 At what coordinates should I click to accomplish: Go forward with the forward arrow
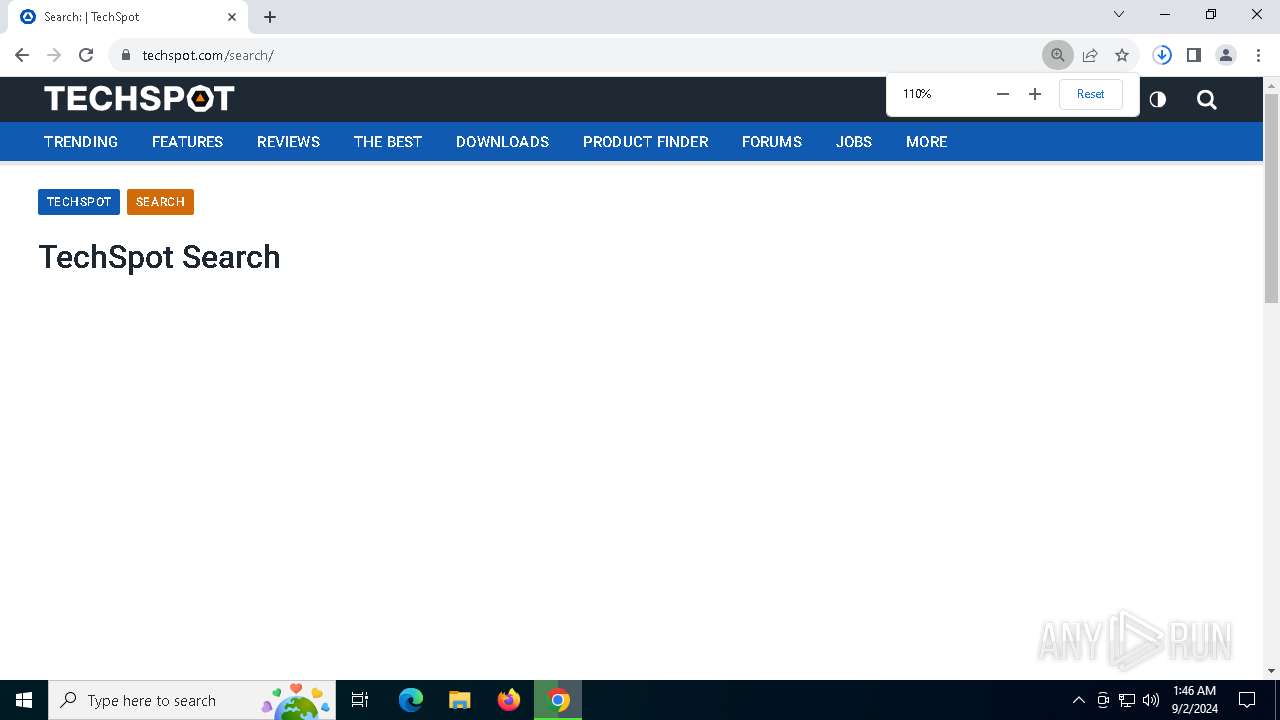pos(54,55)
